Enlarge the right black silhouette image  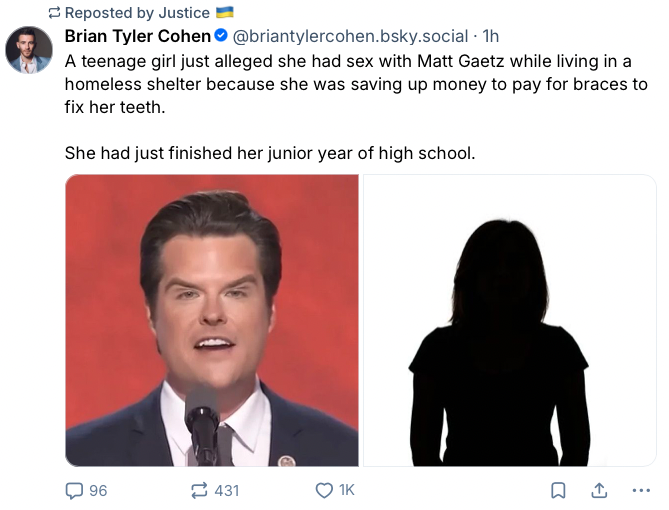coord(509,320)
